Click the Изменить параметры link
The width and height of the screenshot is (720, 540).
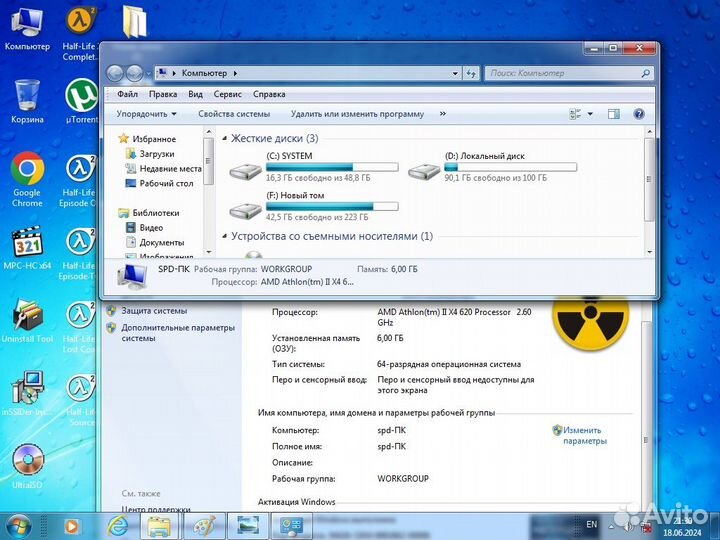tap(584, 435)
